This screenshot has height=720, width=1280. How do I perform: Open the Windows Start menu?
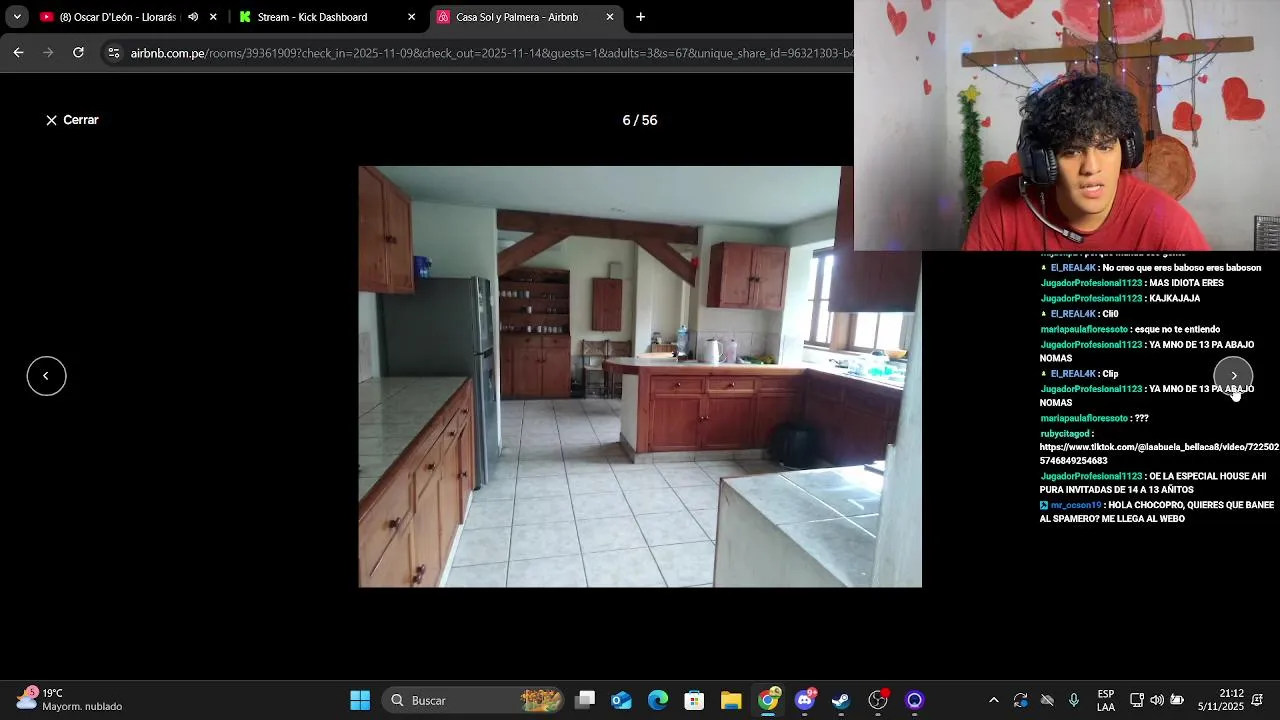(x=360, y=700)
